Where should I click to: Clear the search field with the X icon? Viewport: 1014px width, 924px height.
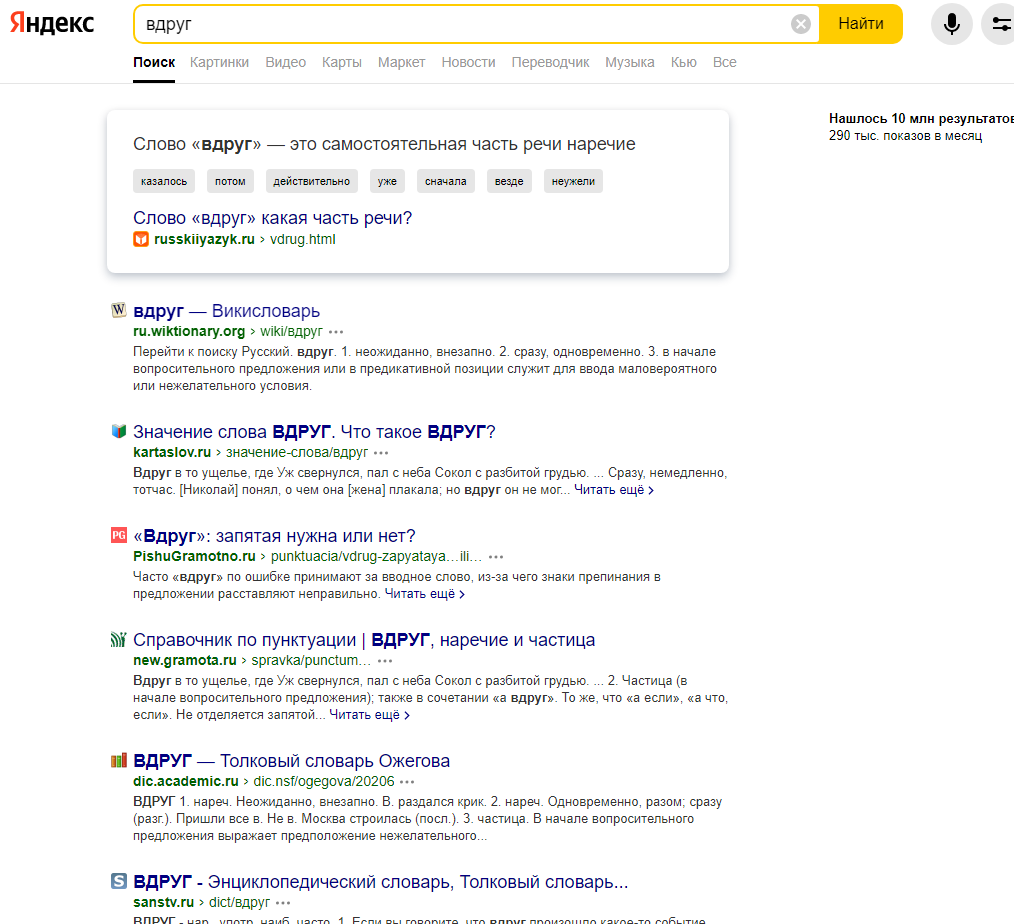[801, 24]
